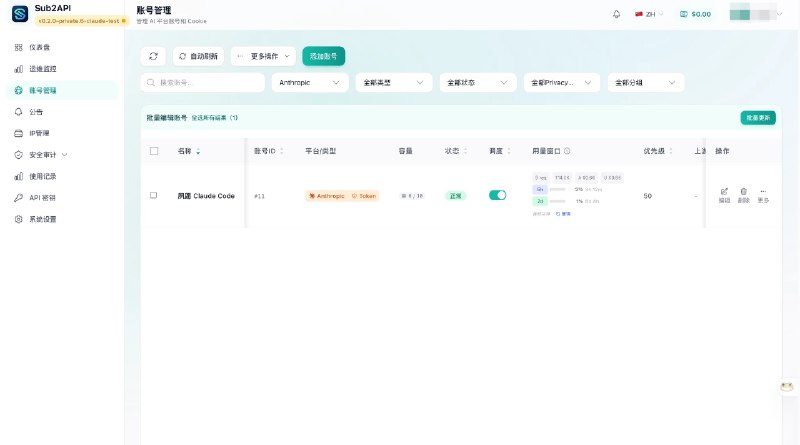The width and height of the screenshot is (800, 445).
Task: Open the 全部Privacy filter dropdown
Action: click(x=562, y=83)
